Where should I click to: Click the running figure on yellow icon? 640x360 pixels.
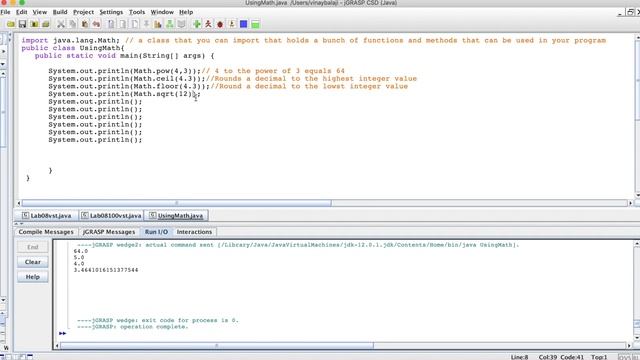pos(232,24)
